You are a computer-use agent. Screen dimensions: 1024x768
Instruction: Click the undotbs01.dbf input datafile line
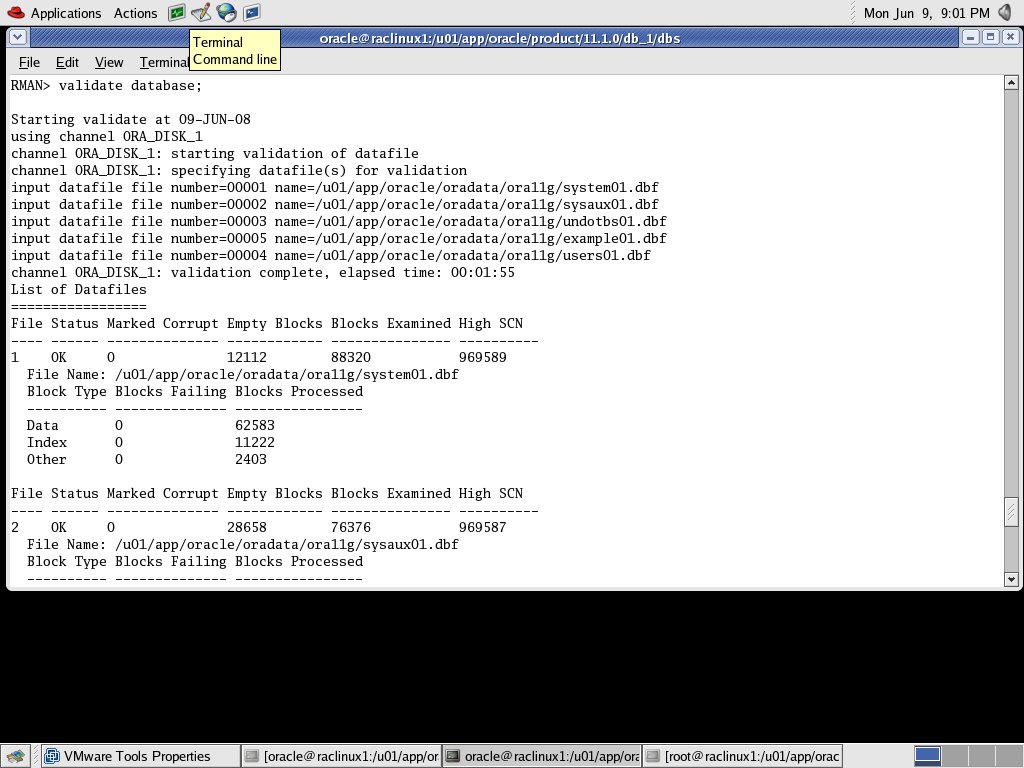(339, 221)
